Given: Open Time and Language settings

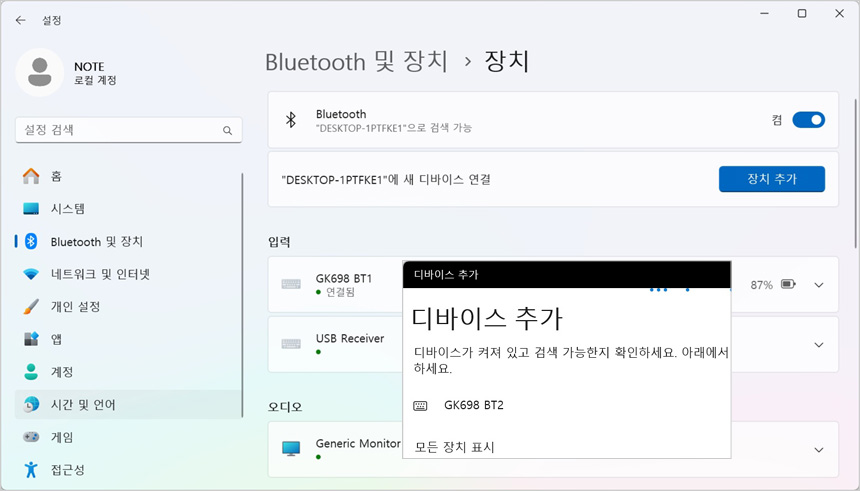Looking at the screenshot, I should click(x=83, y=405).
